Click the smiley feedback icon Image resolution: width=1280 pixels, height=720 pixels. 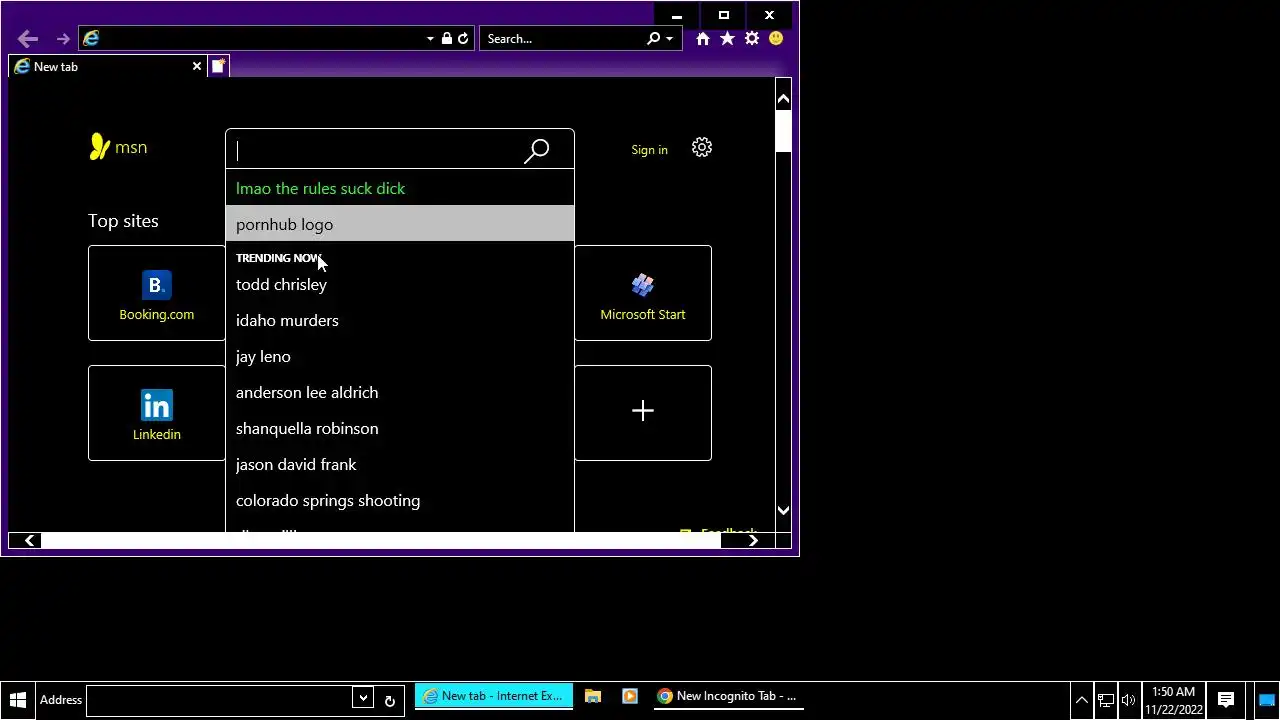pyautogui.click(x=776, y=39)
